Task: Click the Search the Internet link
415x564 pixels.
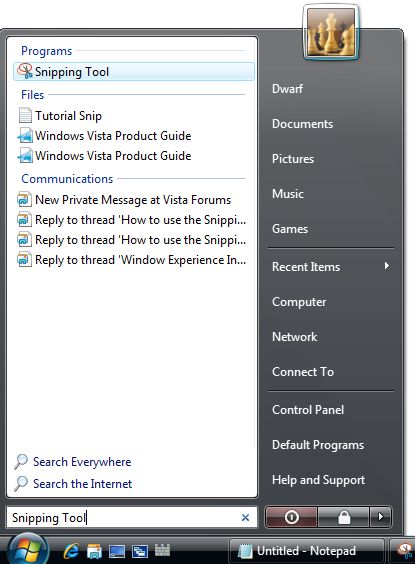Action: coord(82,484)
